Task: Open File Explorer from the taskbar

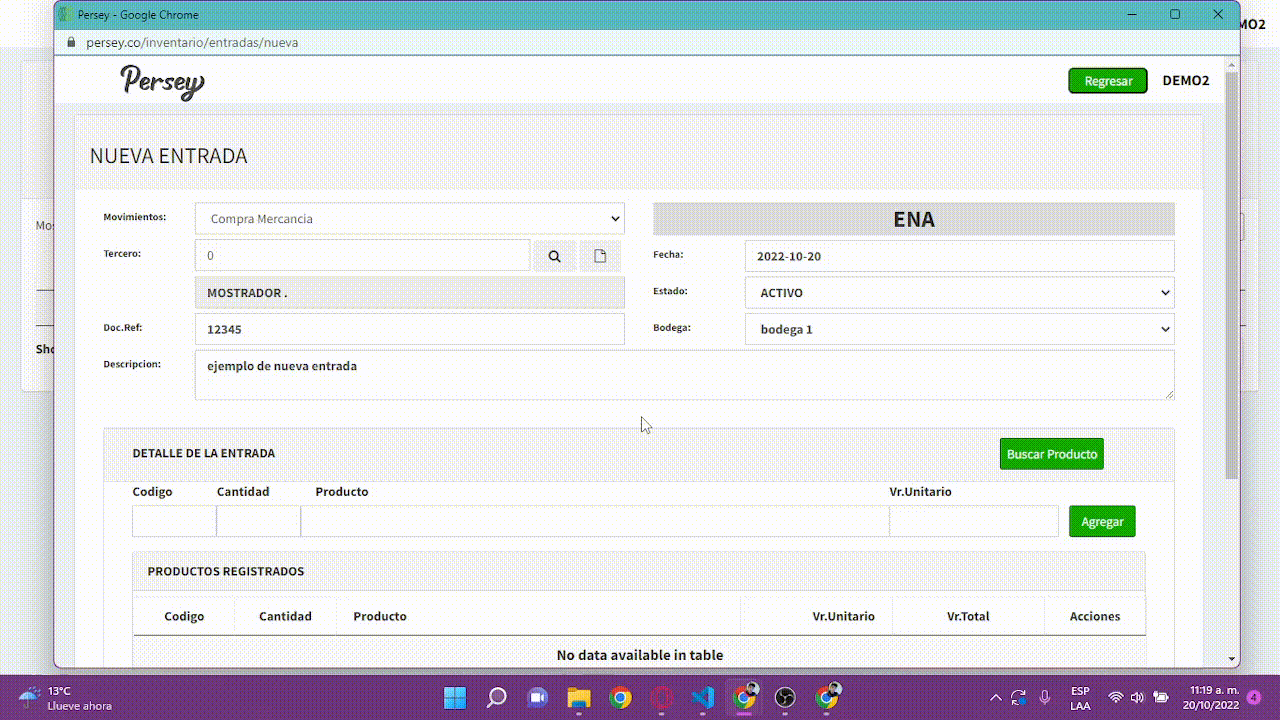Action: (x=579, y=697)
